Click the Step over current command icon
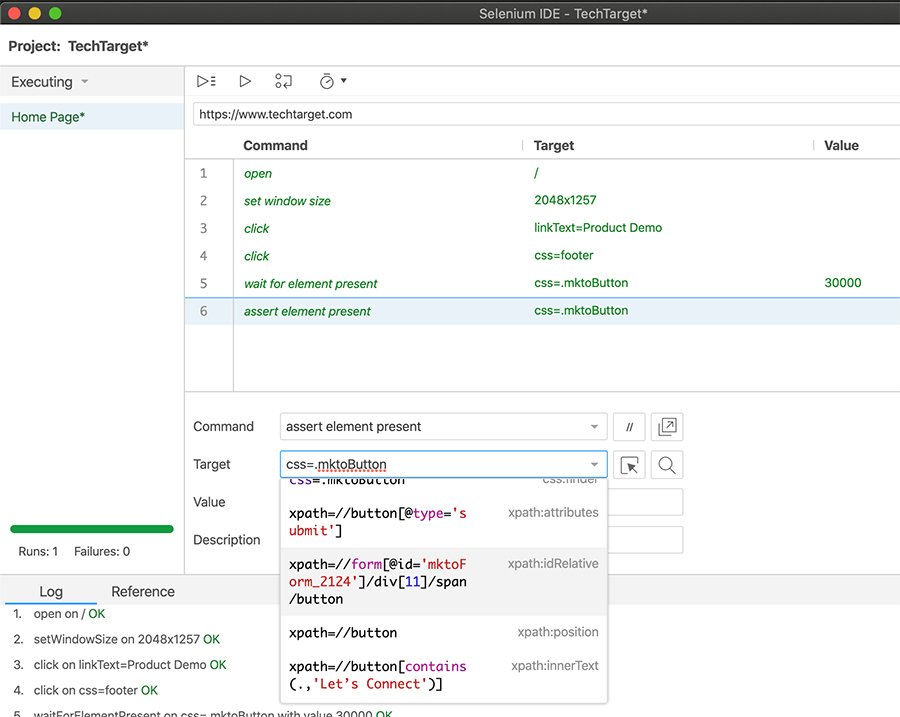This screenshot has width=900, height=717. [x=284, y=81]
